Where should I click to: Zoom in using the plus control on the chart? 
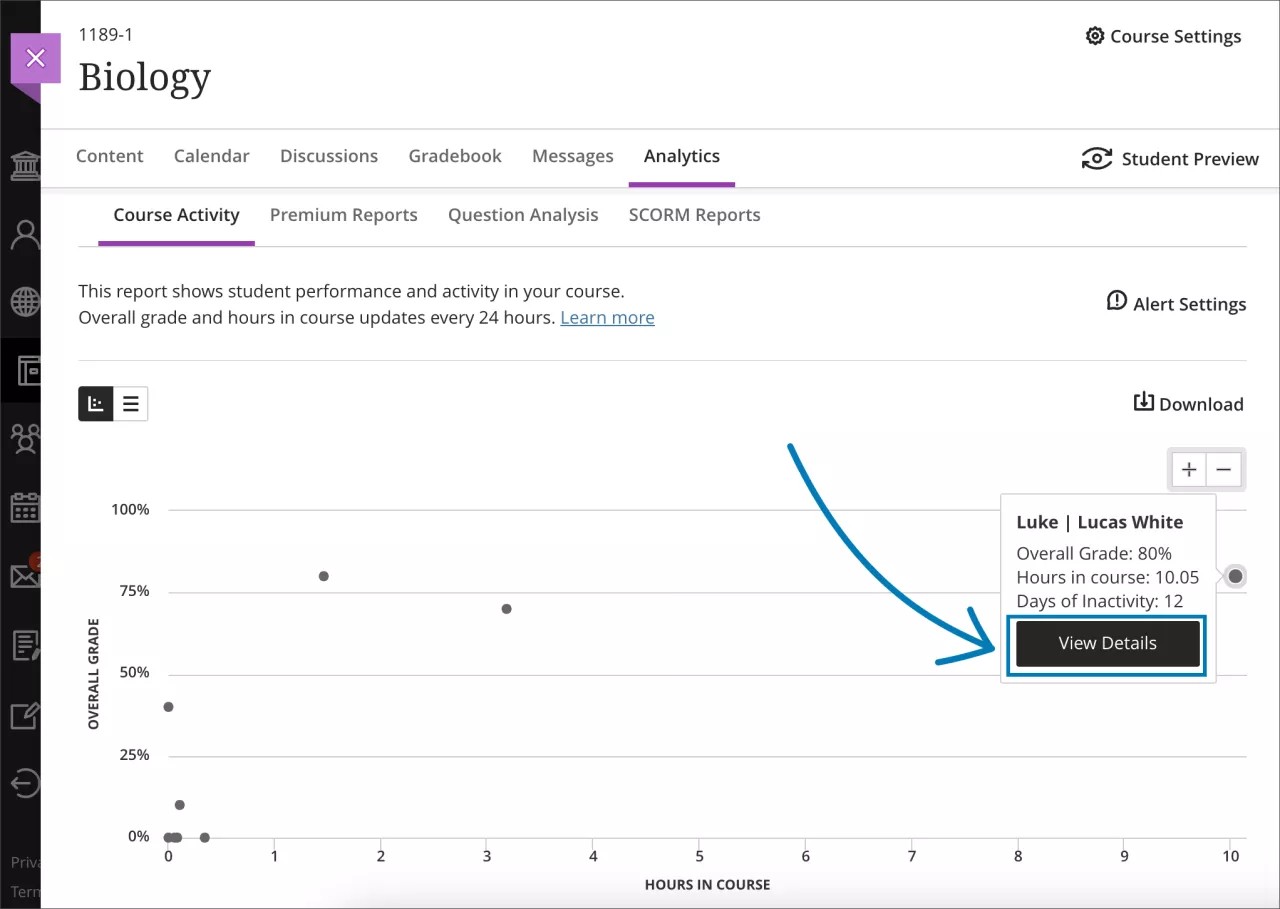(1188, 469)
